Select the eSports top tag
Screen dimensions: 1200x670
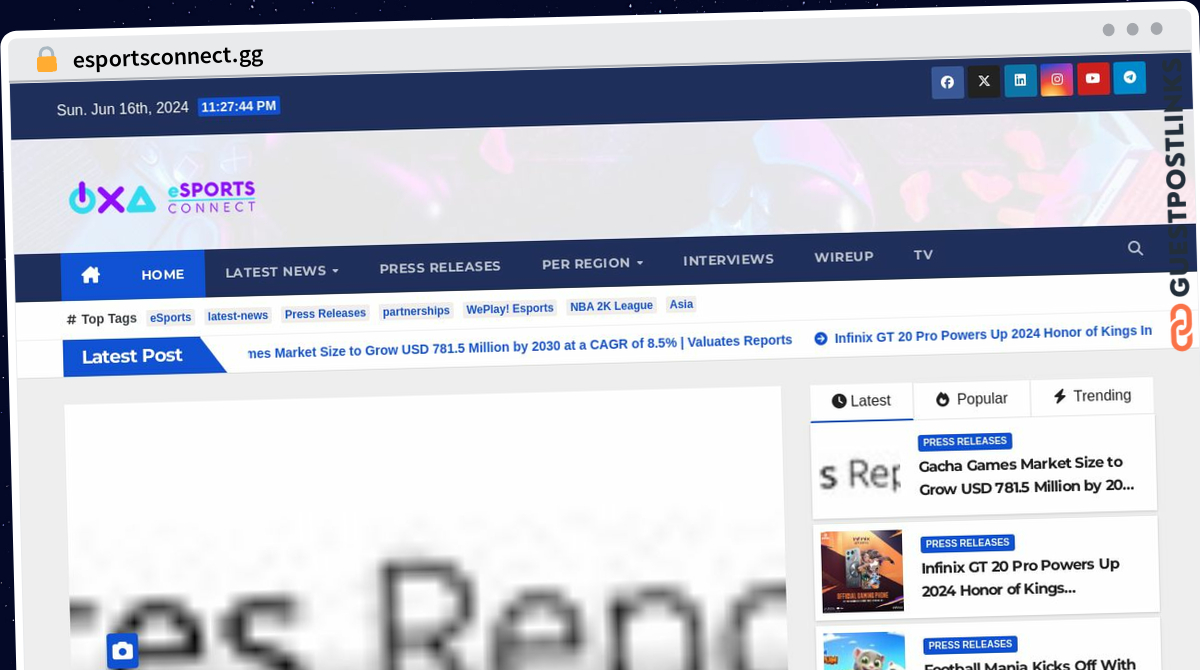[x=171, y=318]
